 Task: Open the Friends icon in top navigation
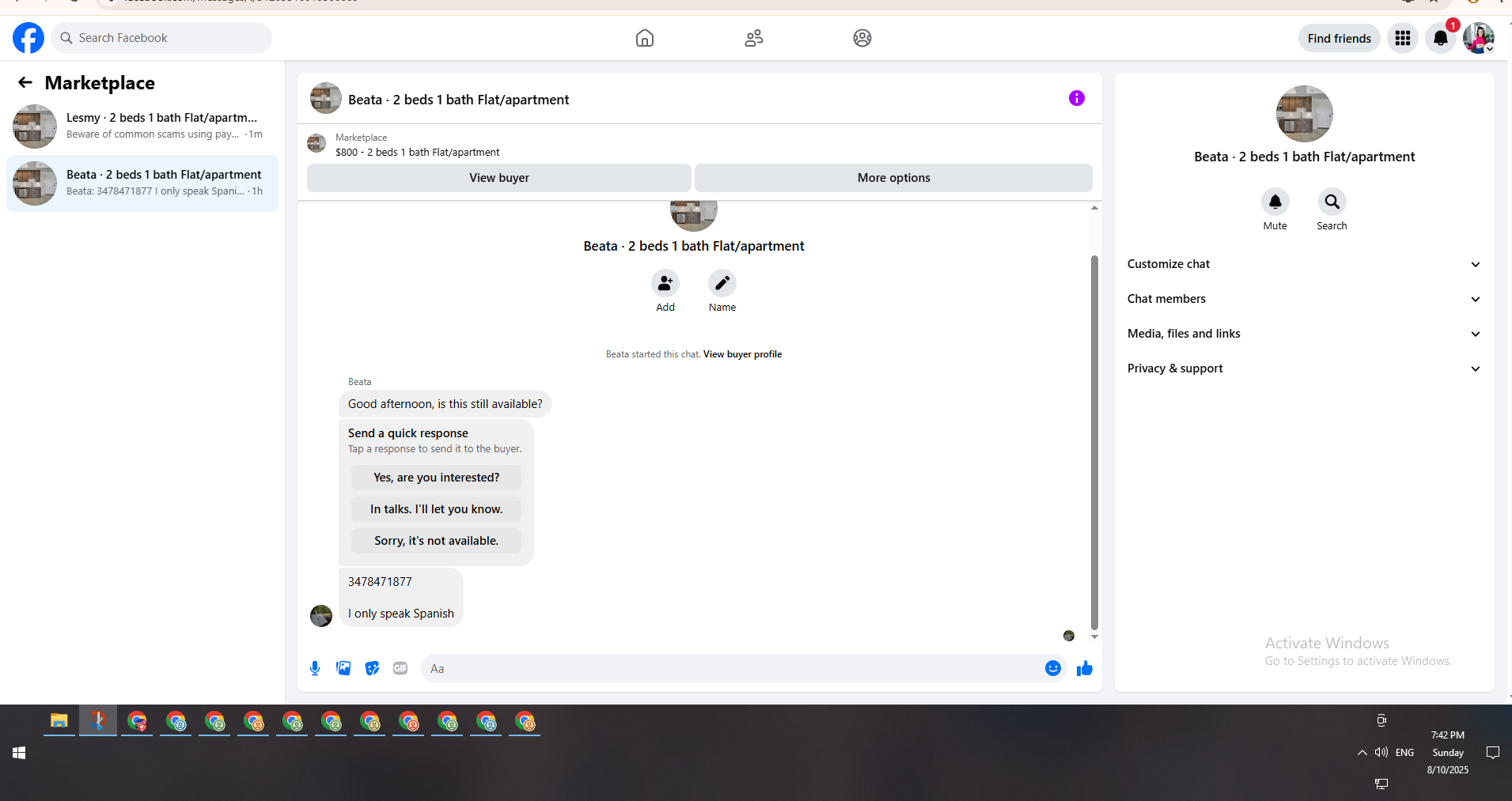(x=754, y=38)
